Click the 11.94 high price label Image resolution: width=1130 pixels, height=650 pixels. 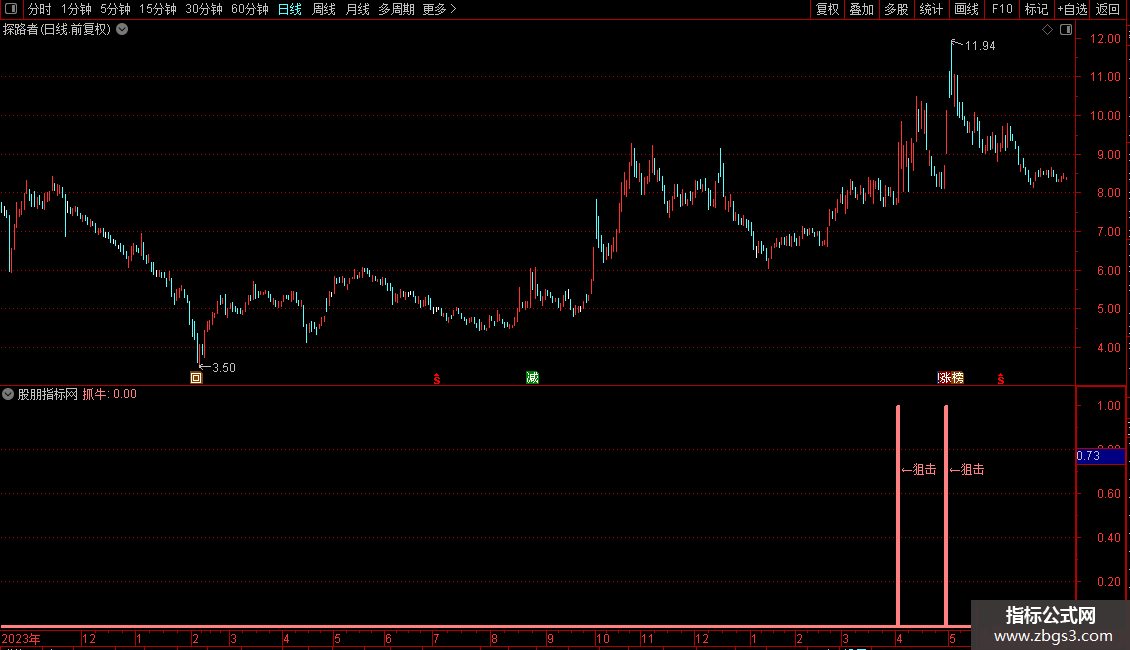[x=980, y=45]
